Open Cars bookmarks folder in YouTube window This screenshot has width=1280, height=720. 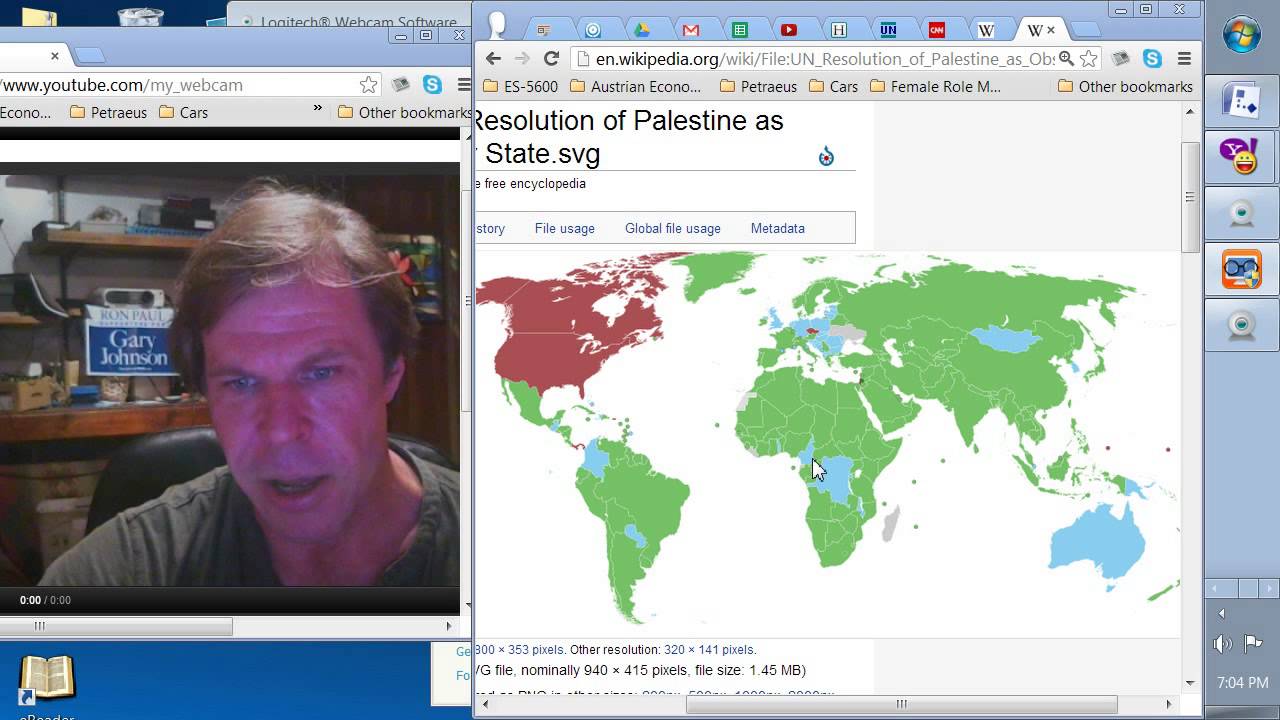pyautogui.click(x=183, y=113)
